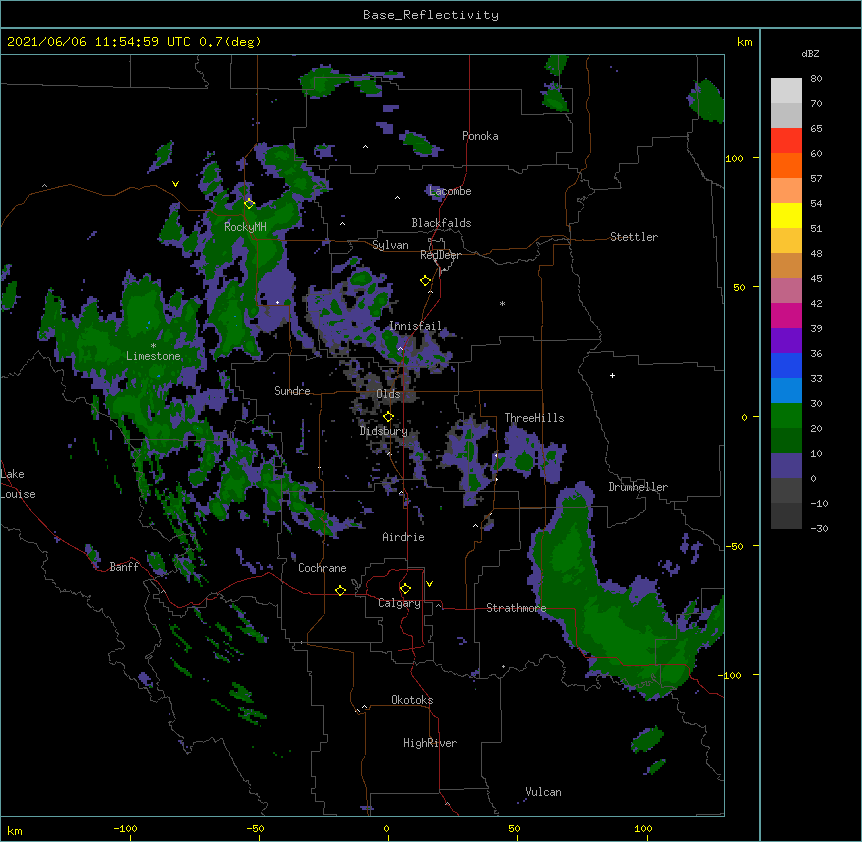862x842 pixels.
Task: Select the magenta 39-42 dBZ legend swatch
Action: click(786, 315)
